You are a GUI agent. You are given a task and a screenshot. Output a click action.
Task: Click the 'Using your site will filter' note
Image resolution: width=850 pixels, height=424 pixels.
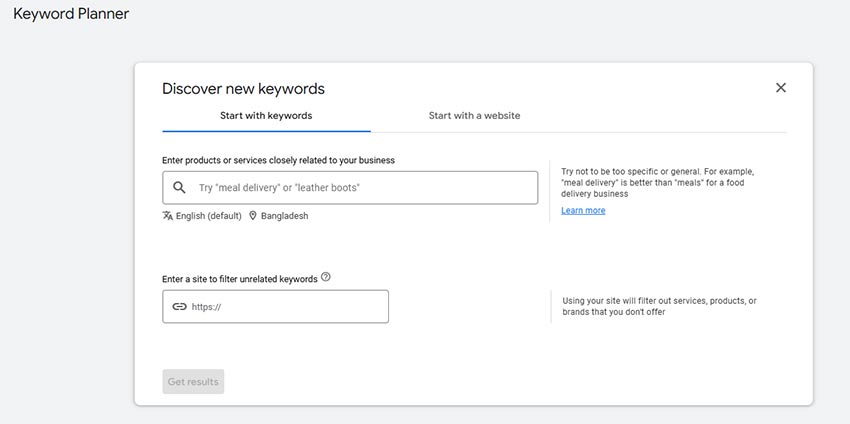659,306
